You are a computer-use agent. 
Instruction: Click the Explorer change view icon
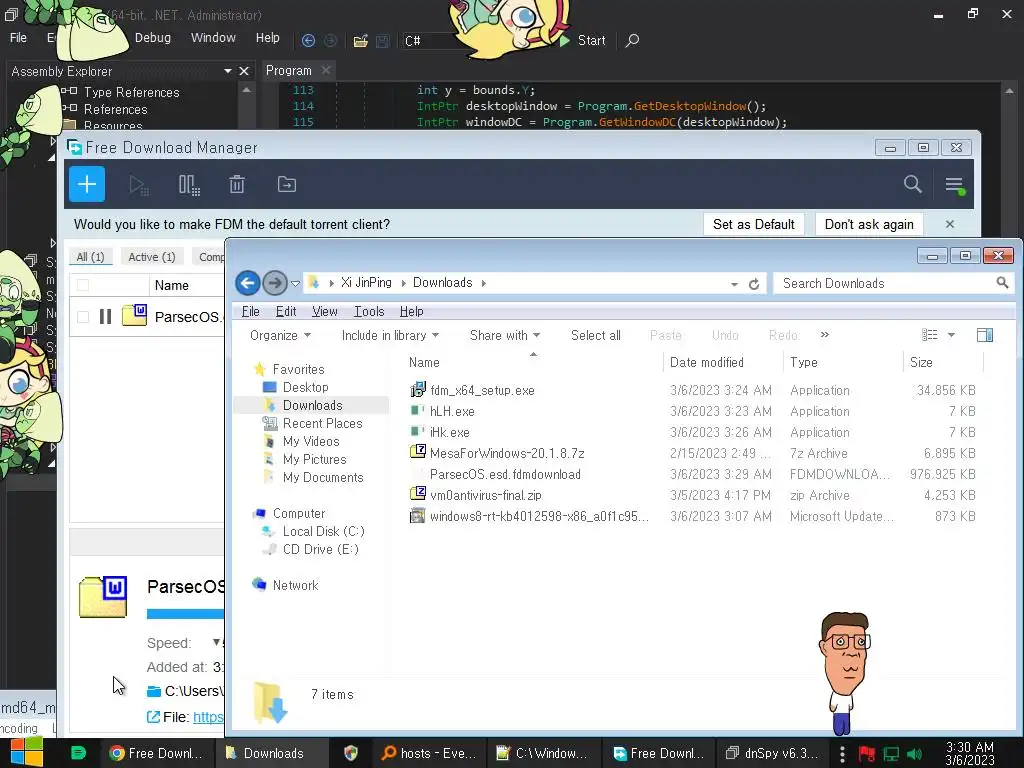[x=929, y=335]
